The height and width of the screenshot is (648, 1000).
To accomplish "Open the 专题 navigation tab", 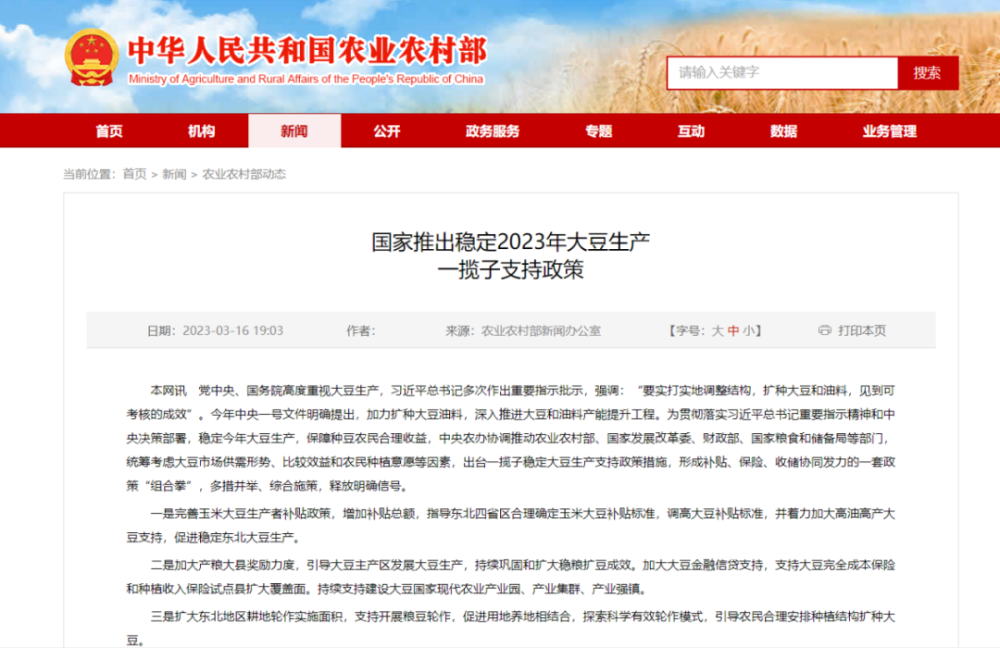I will pos(598,131).
